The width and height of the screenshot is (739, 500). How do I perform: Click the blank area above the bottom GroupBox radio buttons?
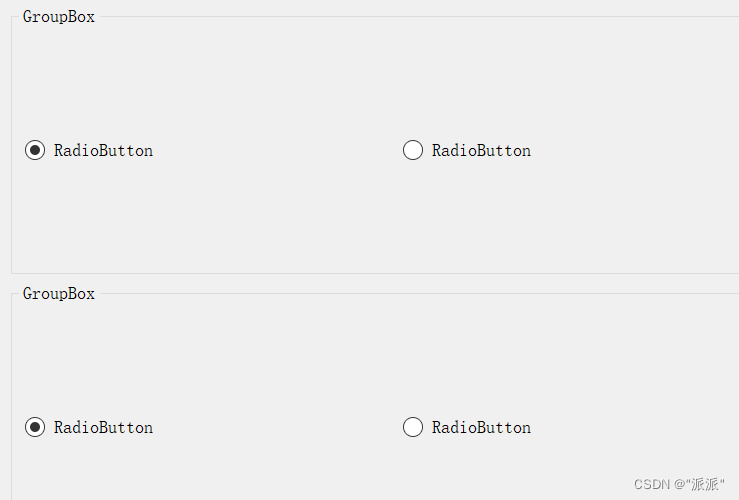pos(300,360)
